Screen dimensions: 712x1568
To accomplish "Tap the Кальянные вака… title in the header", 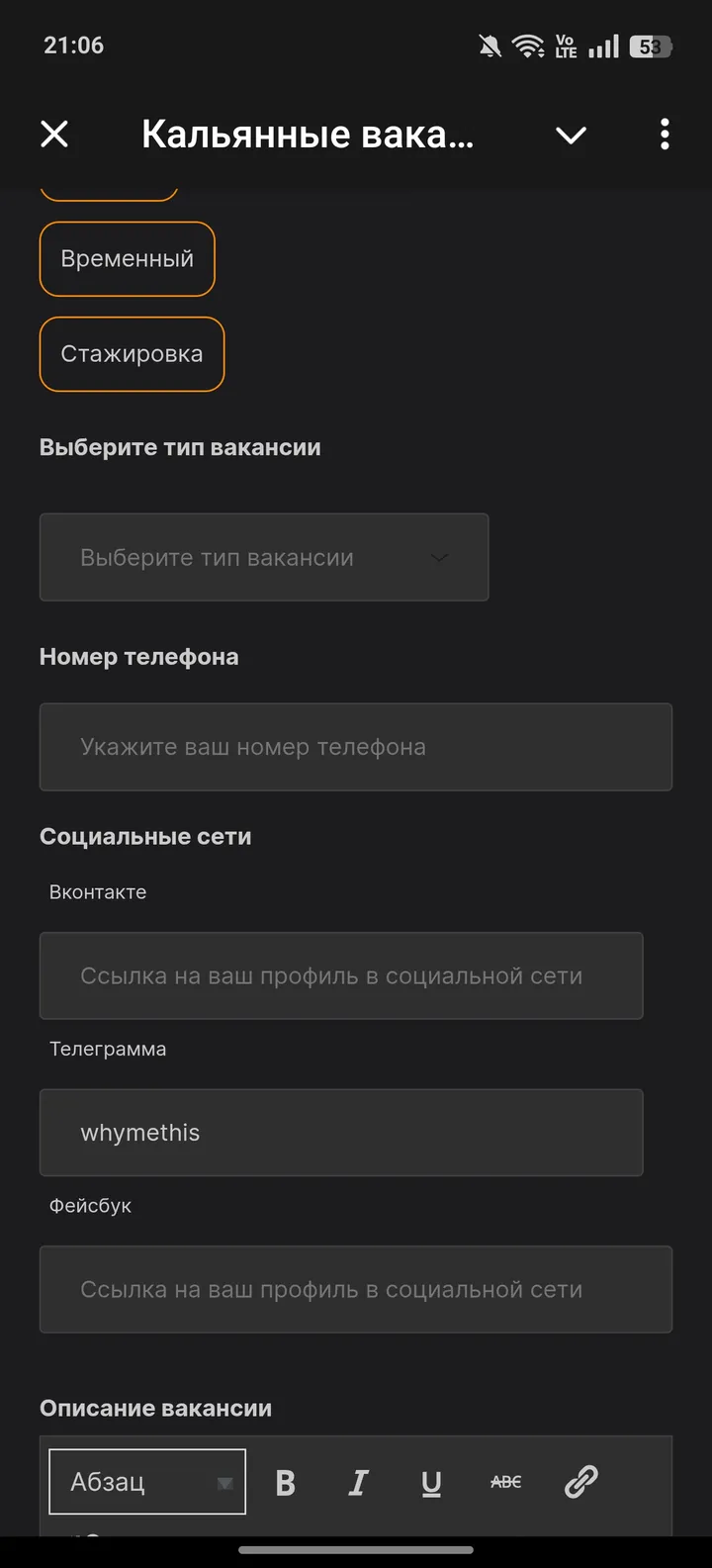I will click(307, 134).
